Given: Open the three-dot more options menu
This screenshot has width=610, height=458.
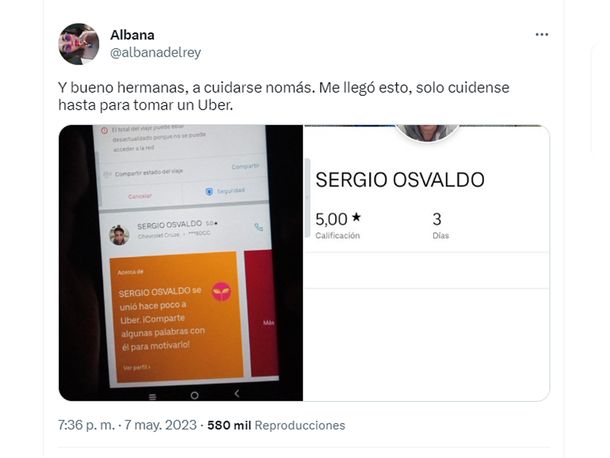Looking at the screenshot, I should tap(542, 35).
